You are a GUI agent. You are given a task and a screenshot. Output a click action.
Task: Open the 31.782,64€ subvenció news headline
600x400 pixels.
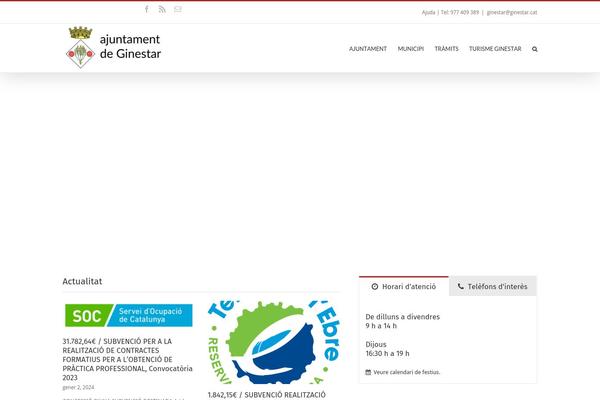pyautogui.click(x=127, y=359)
